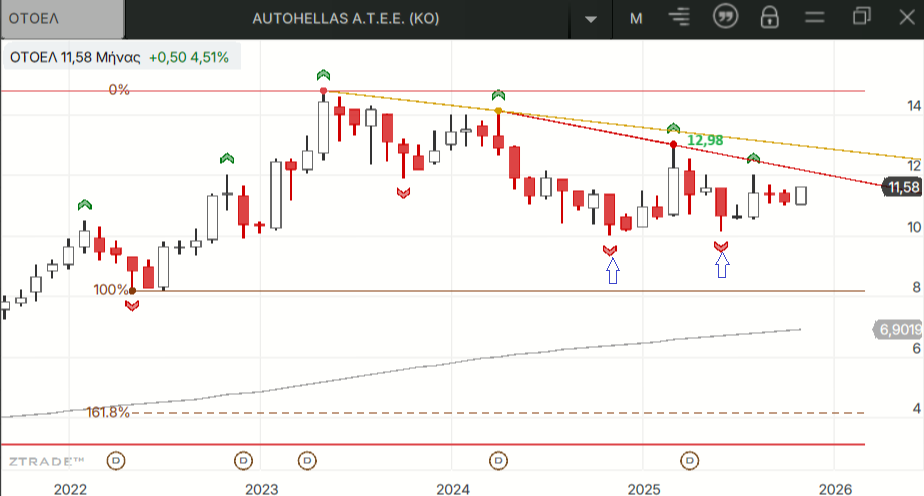
Task: Select the green signal at the 0% peak
Action: pos(323,75)
